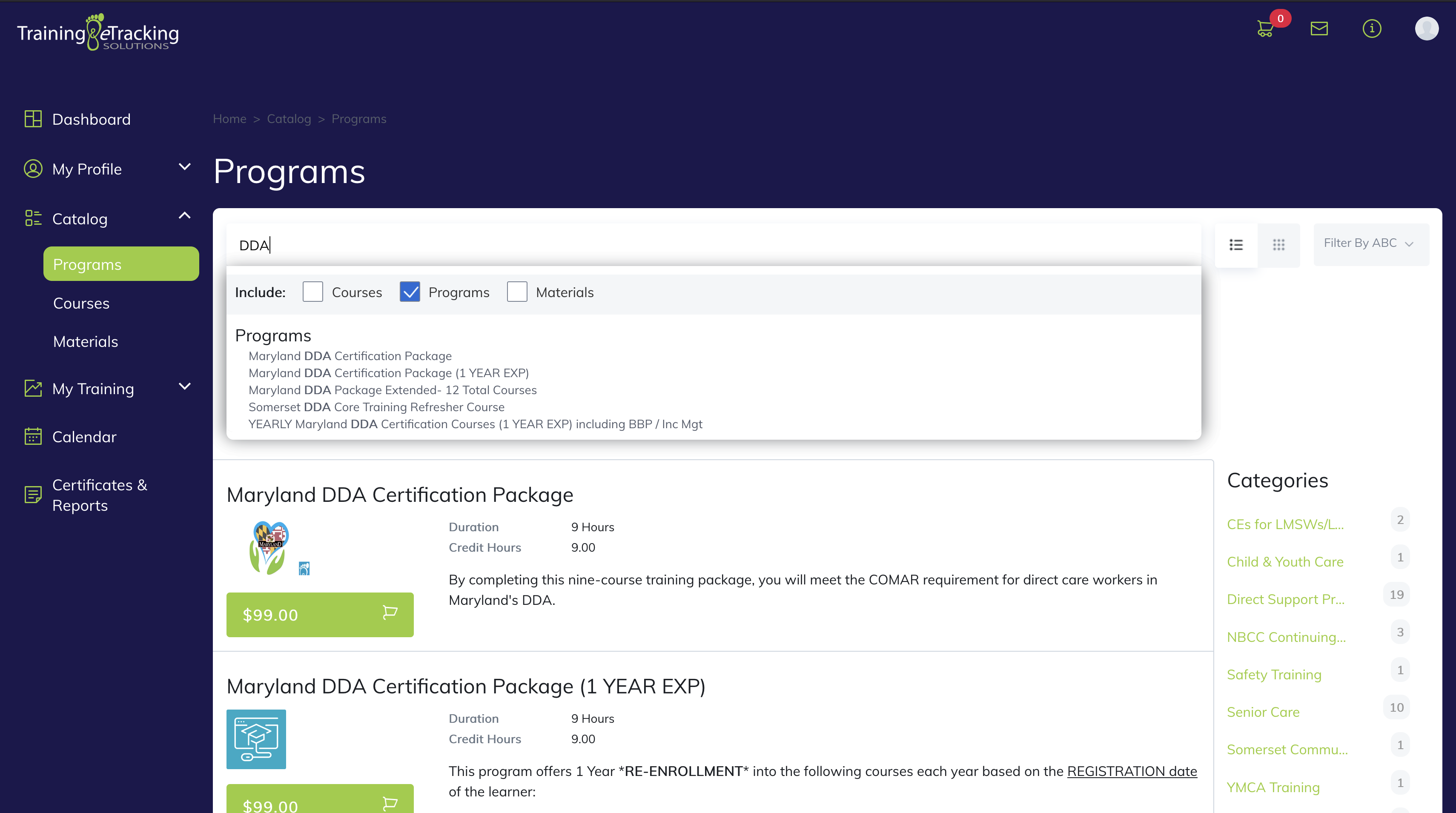The width and height of the screenshot is (1456, 813).
Task: Expand the My Profile chevron
Action: coord(184,167)
